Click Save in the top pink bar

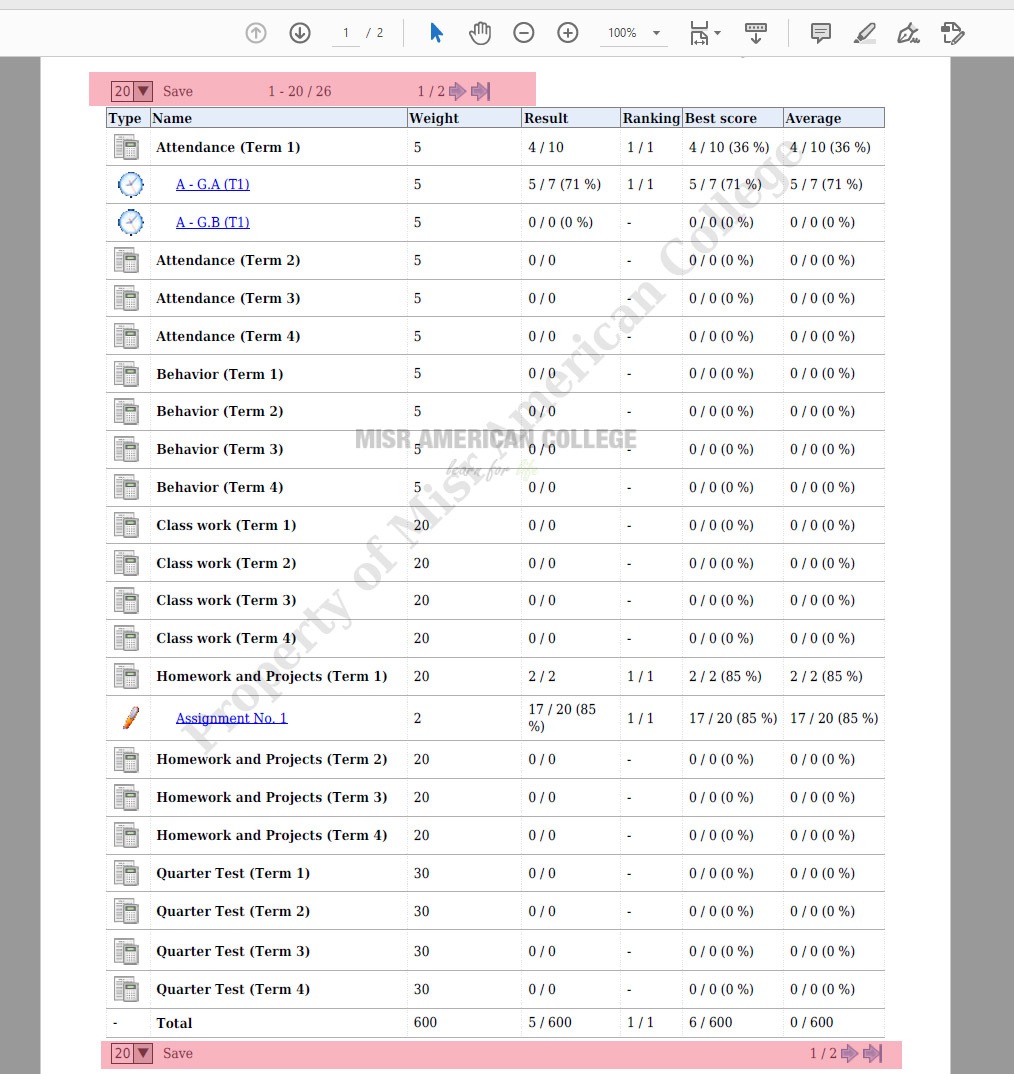click(177, 90)
